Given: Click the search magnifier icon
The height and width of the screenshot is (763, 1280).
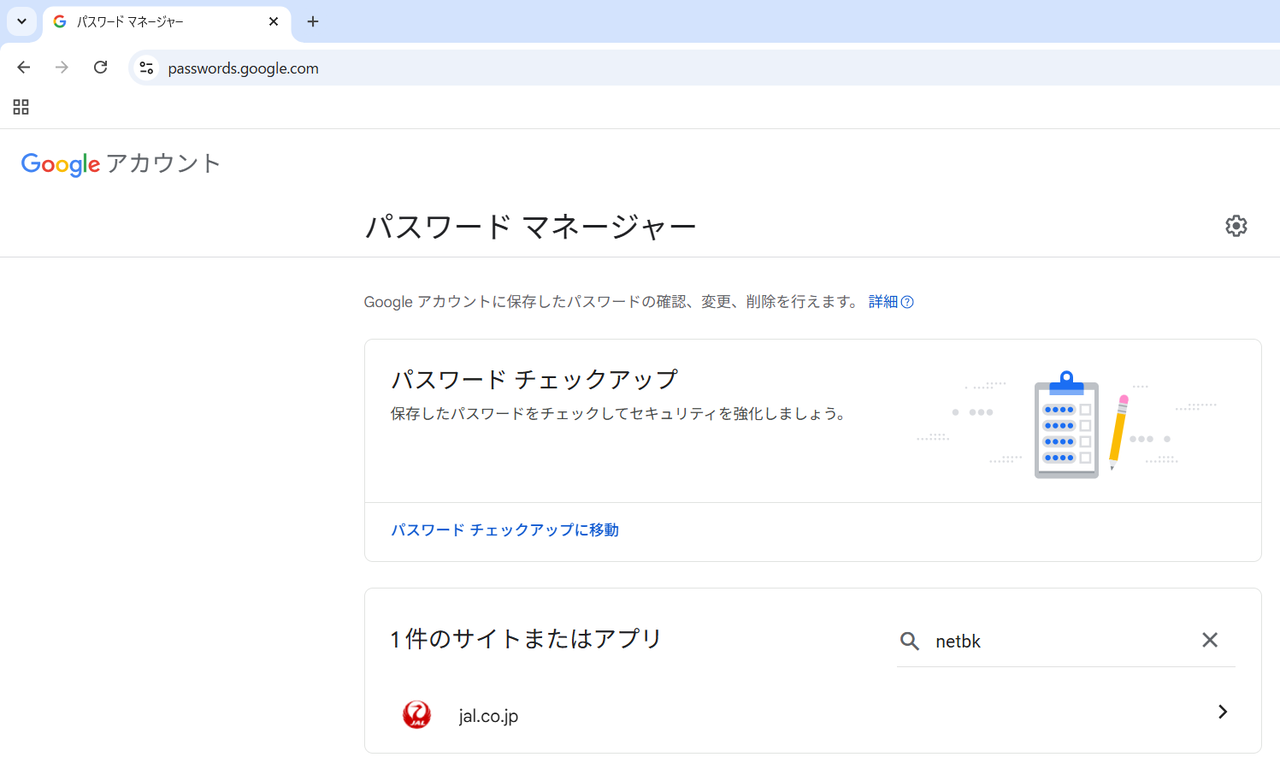Looking at the screenshot, I should pyautogui.click(x=910, y=641).
